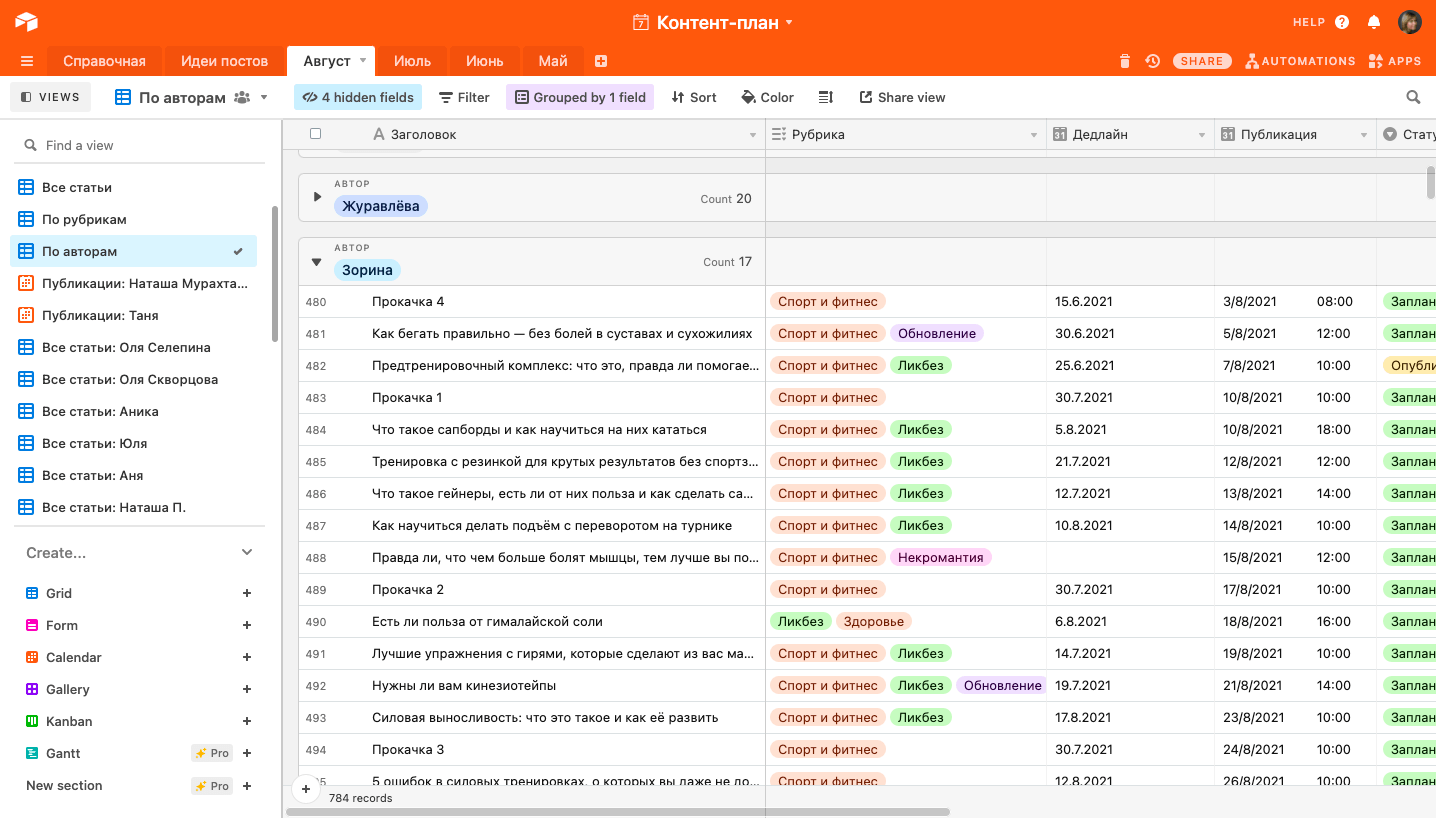The image size is (1436, 818).
Task: Expand the Журавлёва author group
Action: [318, 197]
